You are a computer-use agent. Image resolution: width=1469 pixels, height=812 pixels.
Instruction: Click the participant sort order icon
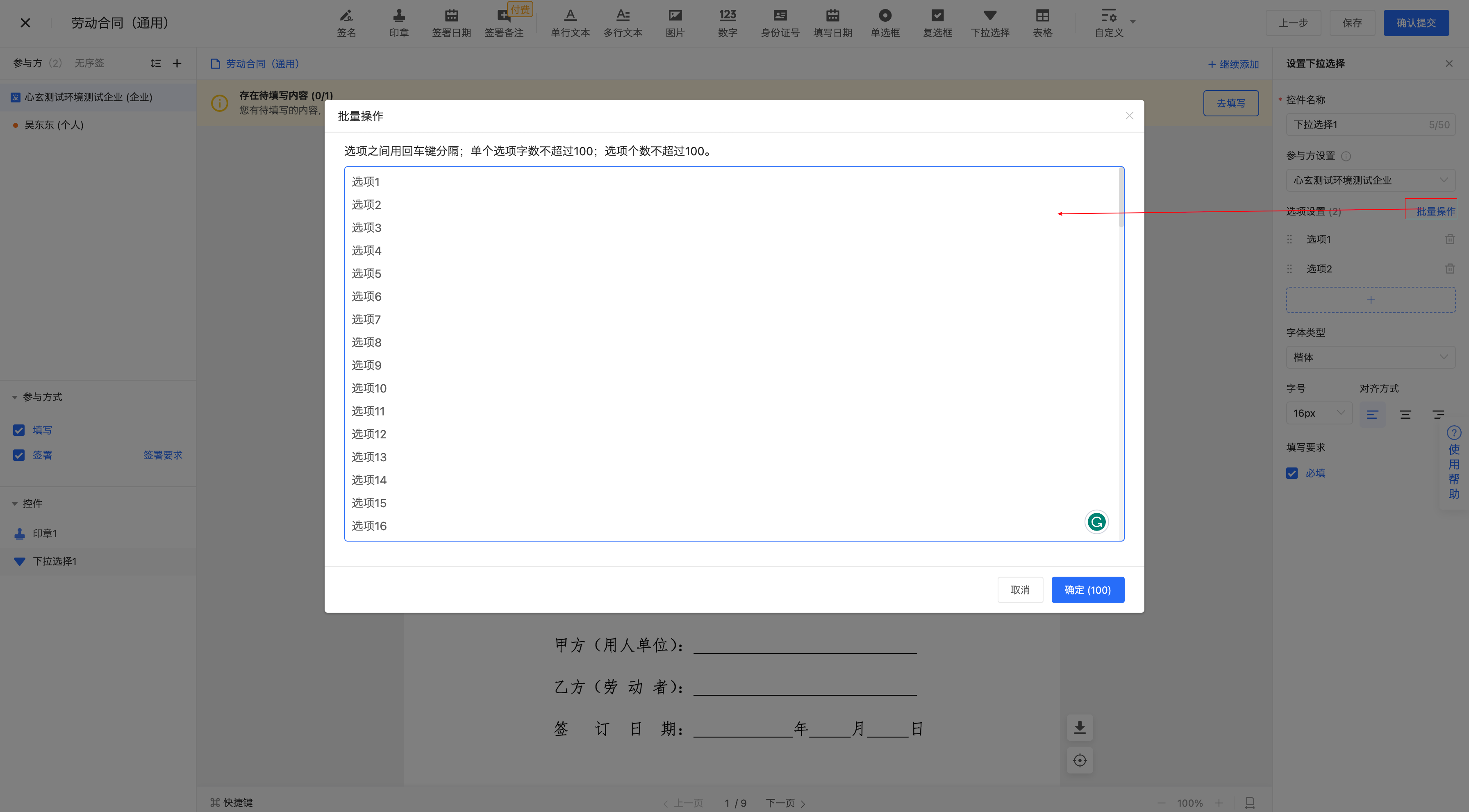(x=156, y=63)
